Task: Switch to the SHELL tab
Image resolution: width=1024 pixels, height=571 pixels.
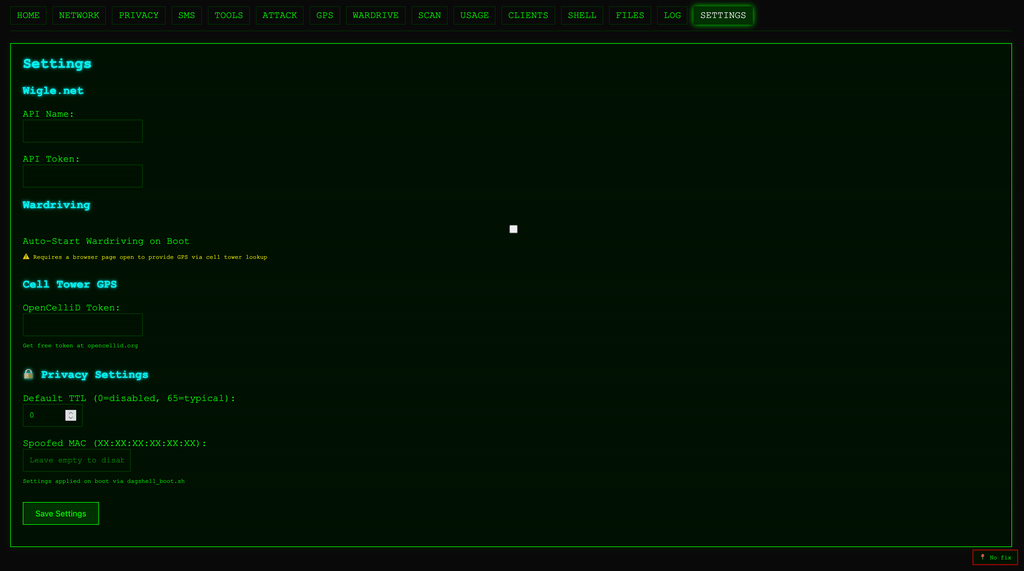Action: coord(582,15)
